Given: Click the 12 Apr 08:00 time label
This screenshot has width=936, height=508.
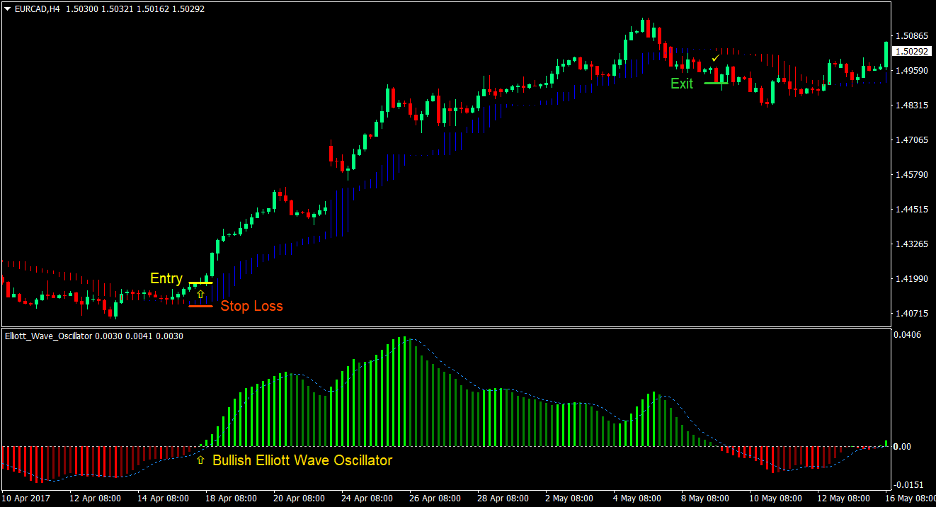Looking at the screenshot, I should (95, 498).
